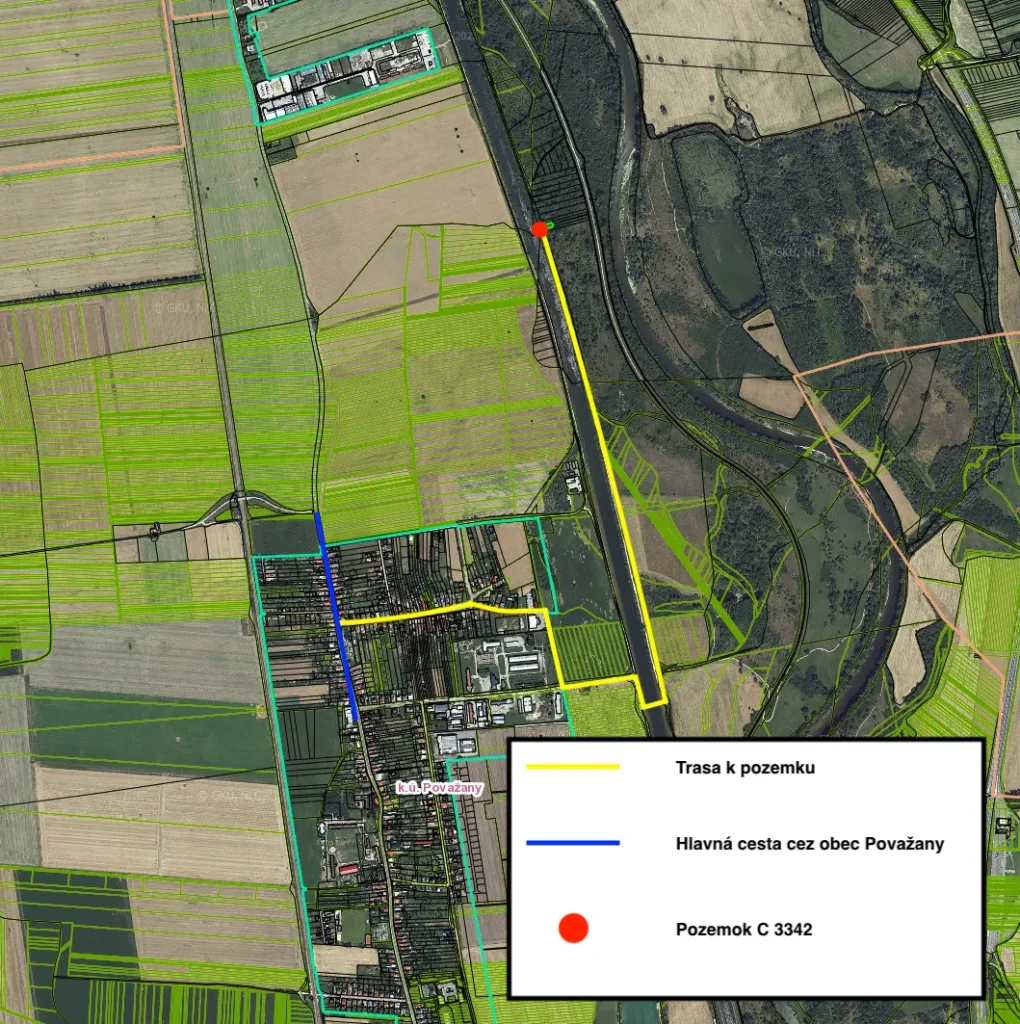The image size is (1020, 1024).
Task: Click the 'Pozemok C 3342' legend label
Action: (744, 929)
